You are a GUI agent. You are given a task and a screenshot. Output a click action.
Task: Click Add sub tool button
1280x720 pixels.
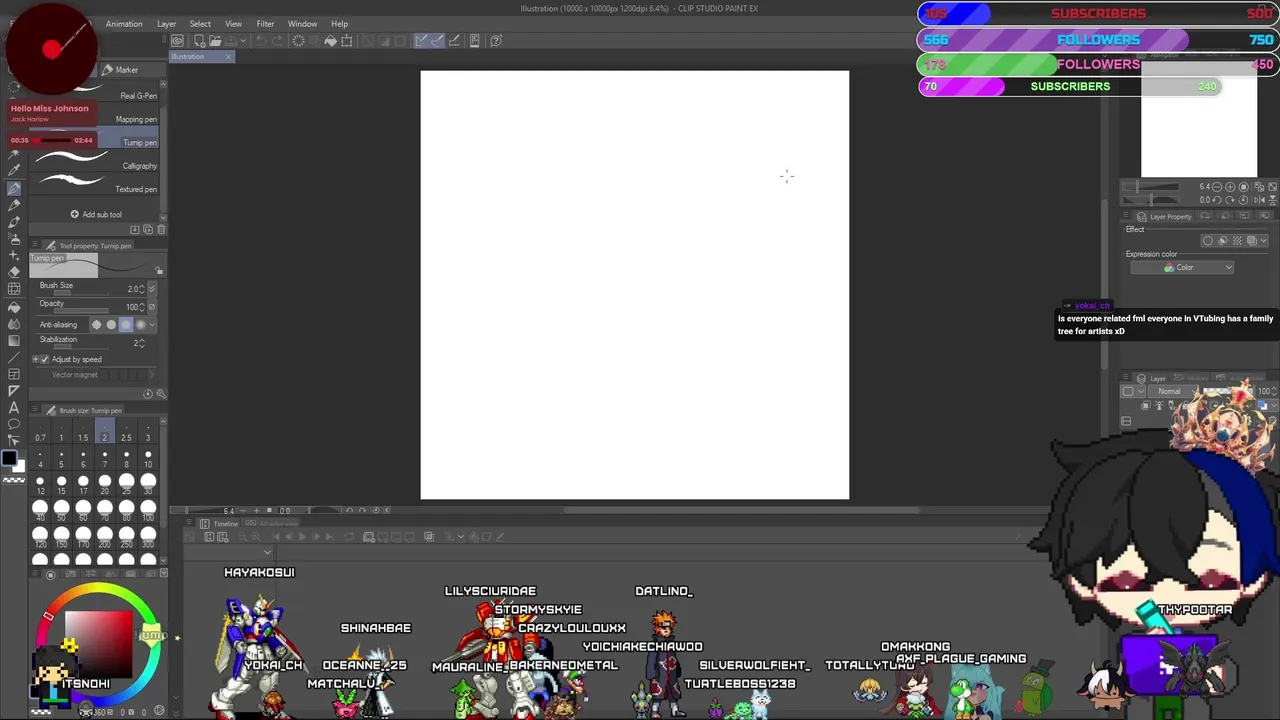coord(96,214)
